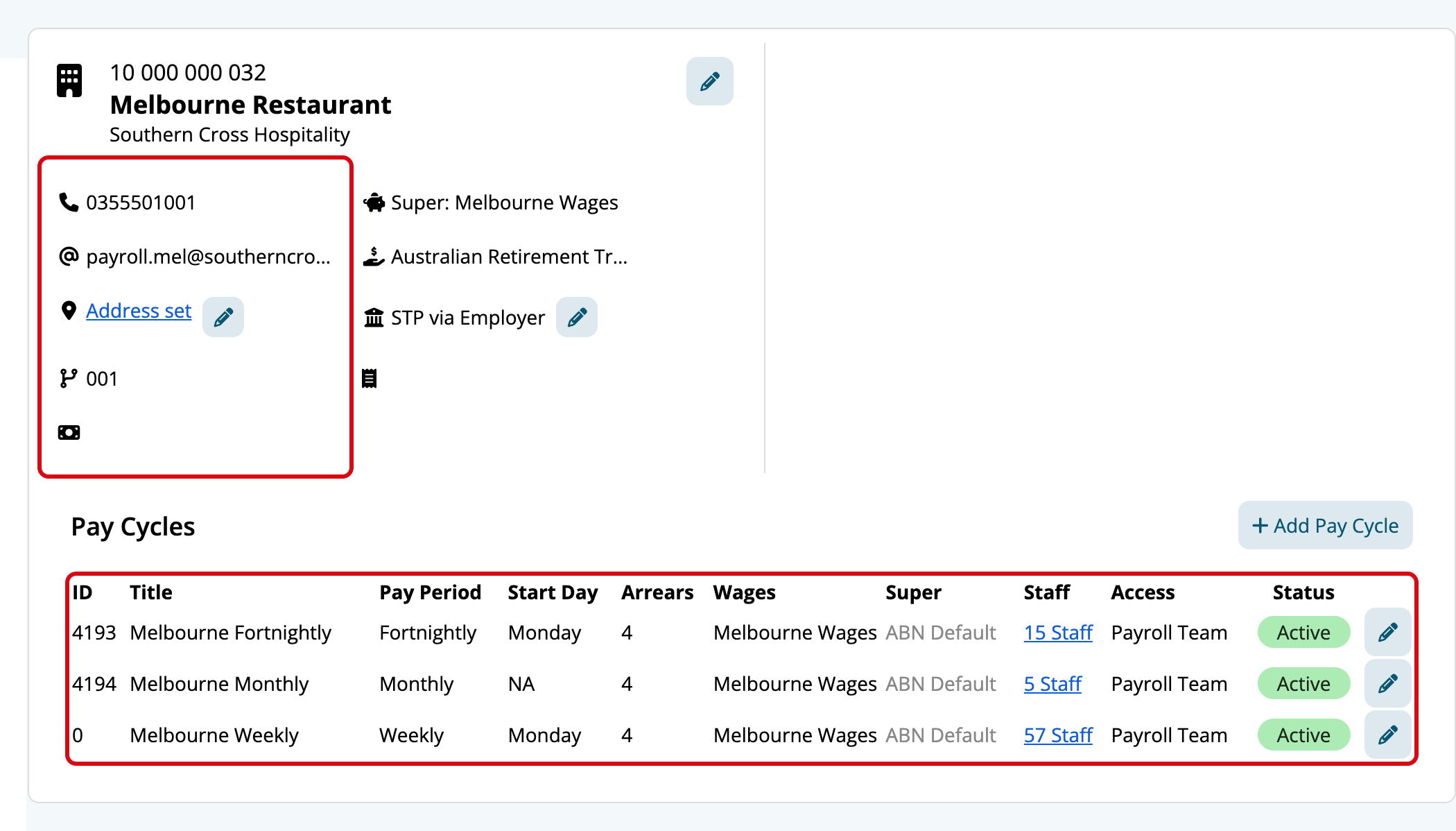Viewport: 1456px width, 831px height.
Task: Click Active status for Melbourne Weekly
Action: (x=1303, y=735)
